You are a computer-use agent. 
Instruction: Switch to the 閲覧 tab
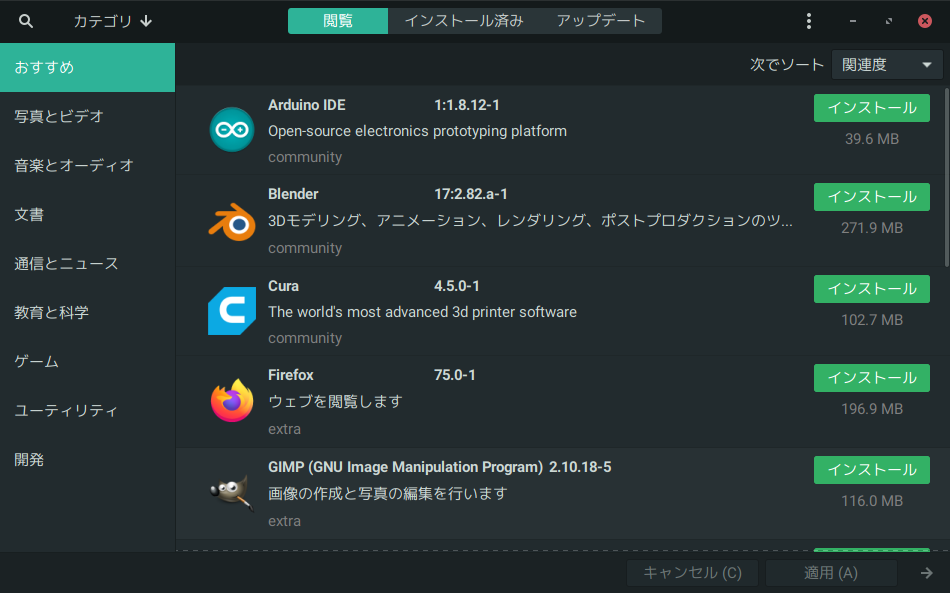coord(337,21)
